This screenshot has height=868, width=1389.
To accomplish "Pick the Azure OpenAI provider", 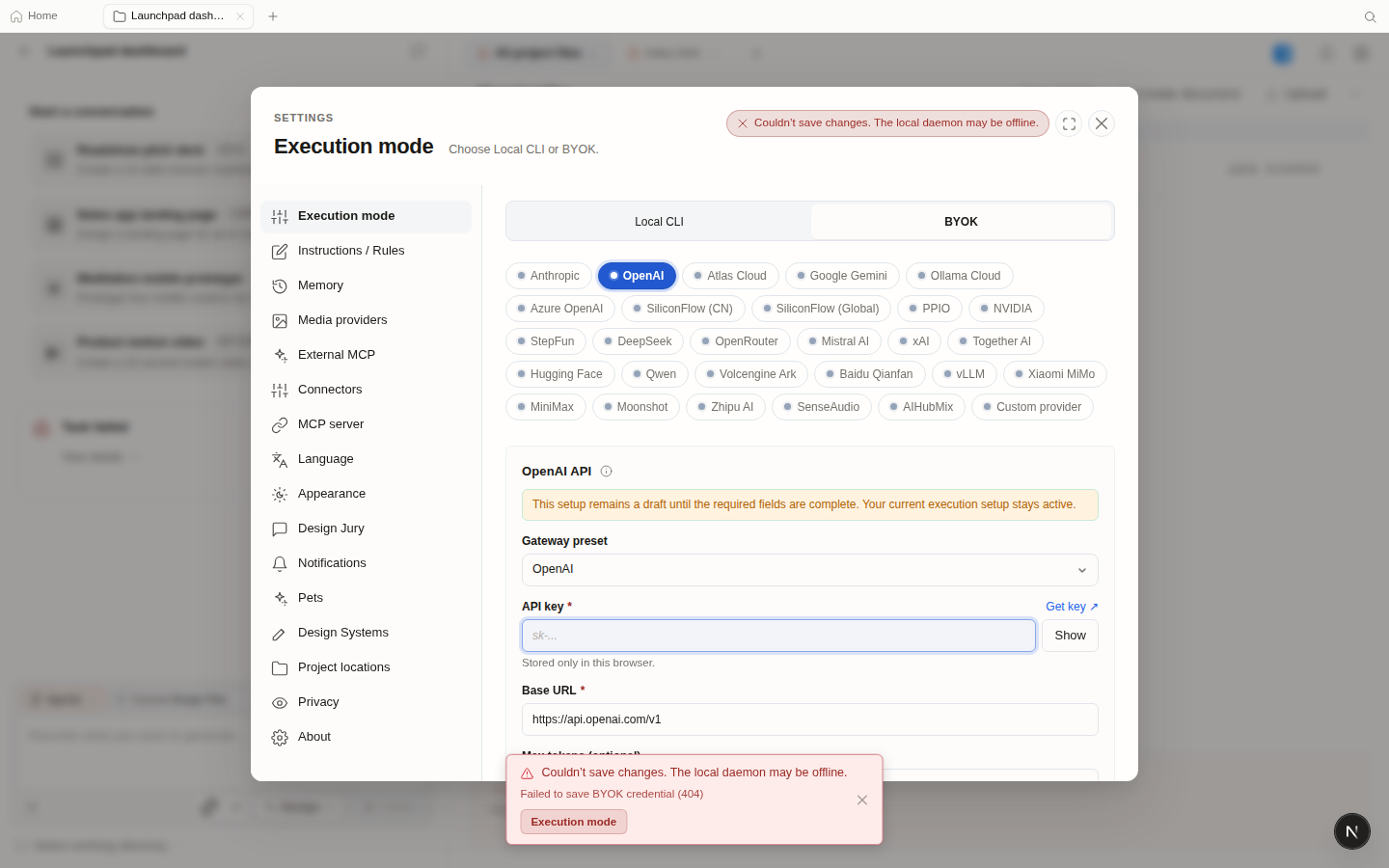I will (560, 309).
